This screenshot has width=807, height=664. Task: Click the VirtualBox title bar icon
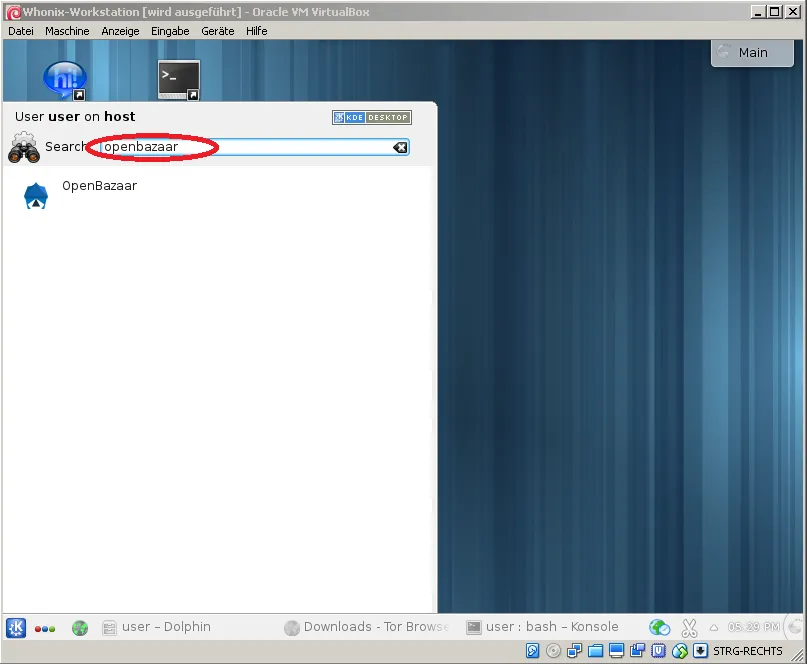pos(13,12)
